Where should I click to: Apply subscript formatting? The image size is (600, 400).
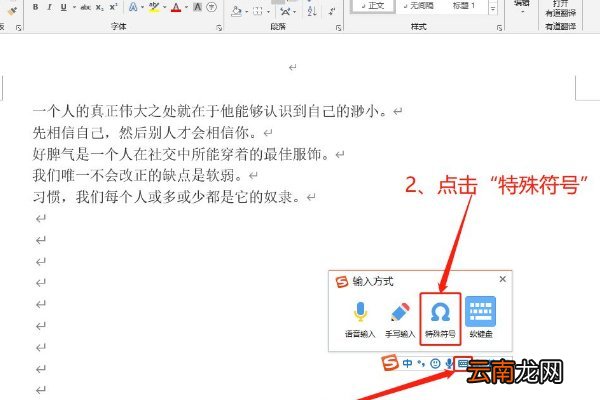99,7
